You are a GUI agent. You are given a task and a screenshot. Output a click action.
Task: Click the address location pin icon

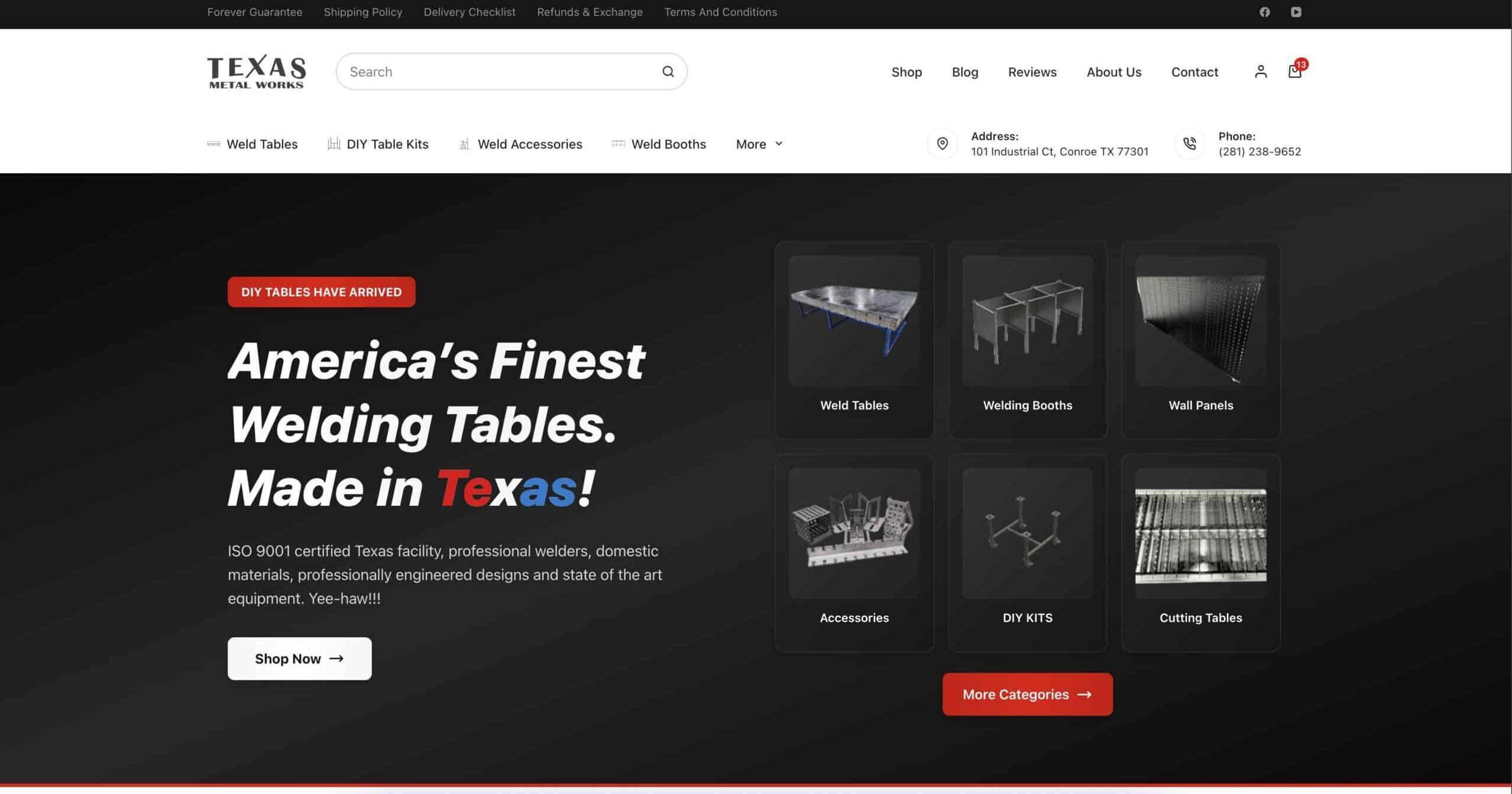941,144
